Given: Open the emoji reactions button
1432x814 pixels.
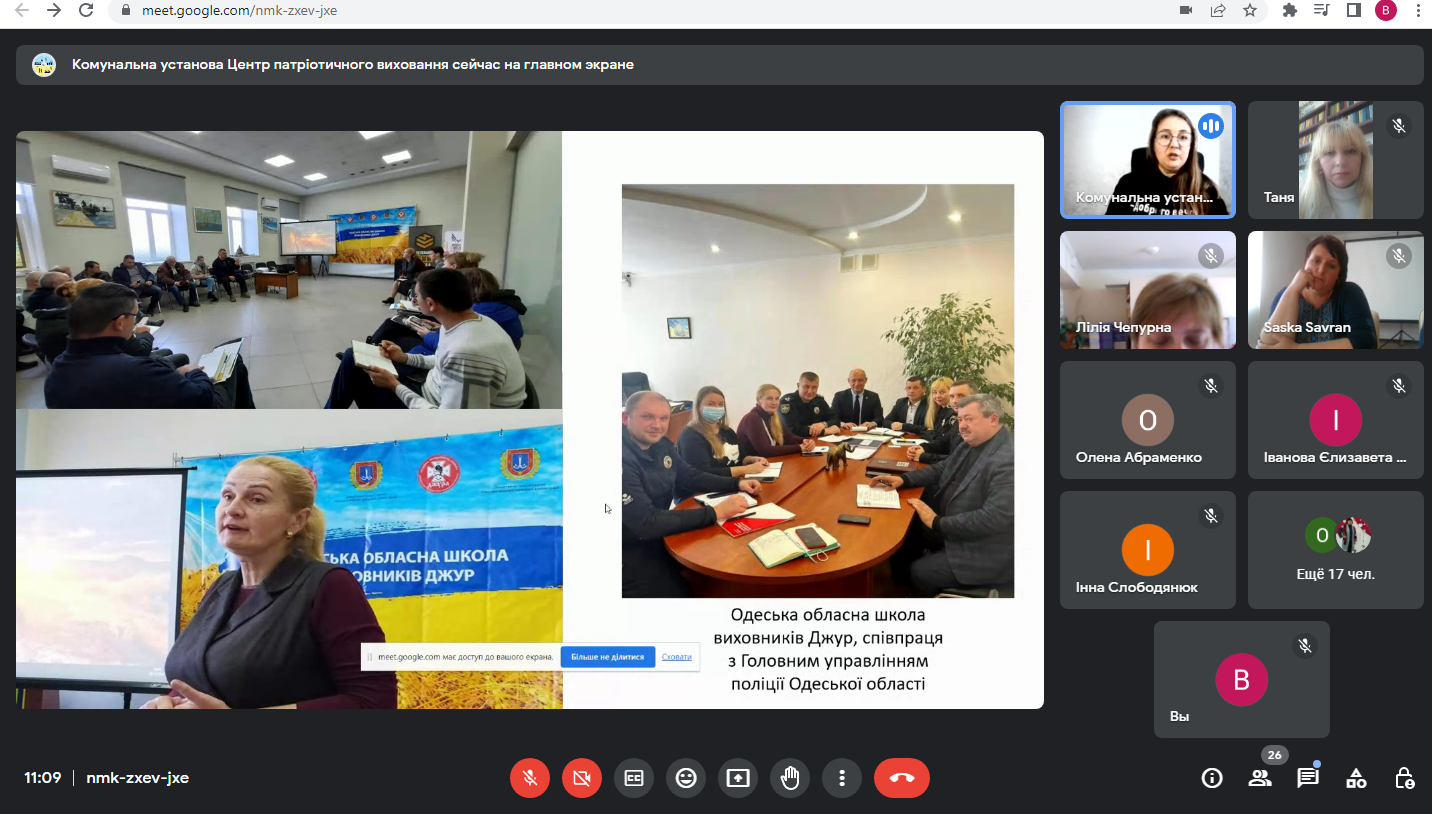Looking at the screenshot, I should tap(686, 778).
